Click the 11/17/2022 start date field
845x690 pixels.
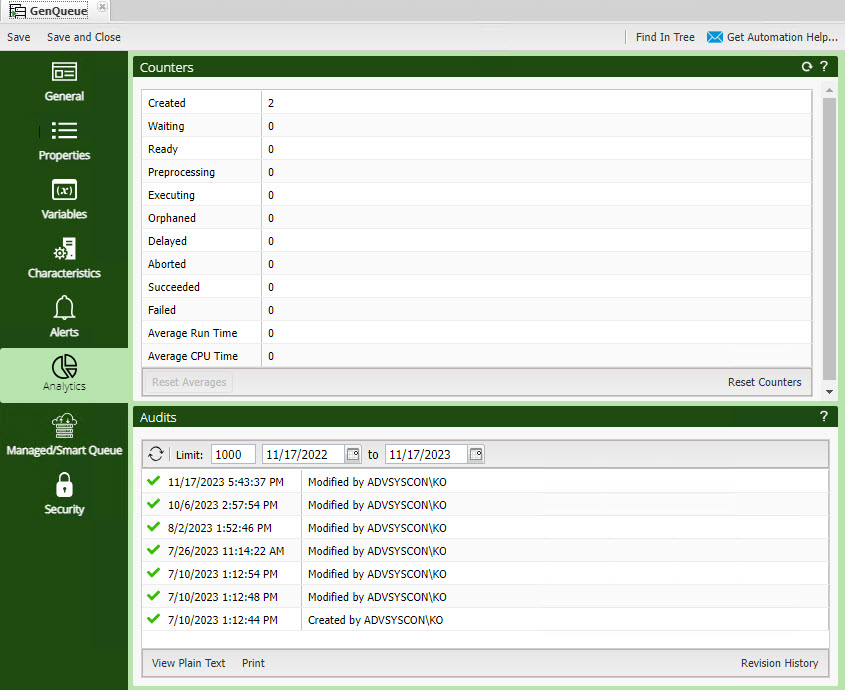click(x=303, y=454)
